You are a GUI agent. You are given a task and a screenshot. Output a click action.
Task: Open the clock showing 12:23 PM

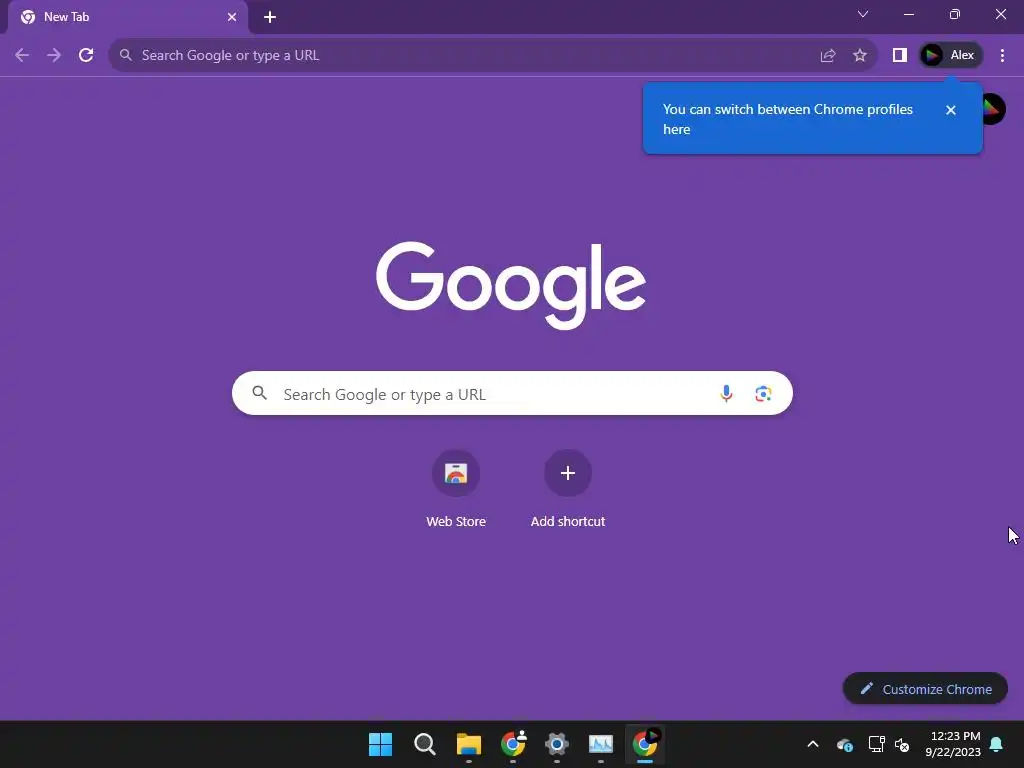click(953, 744)
